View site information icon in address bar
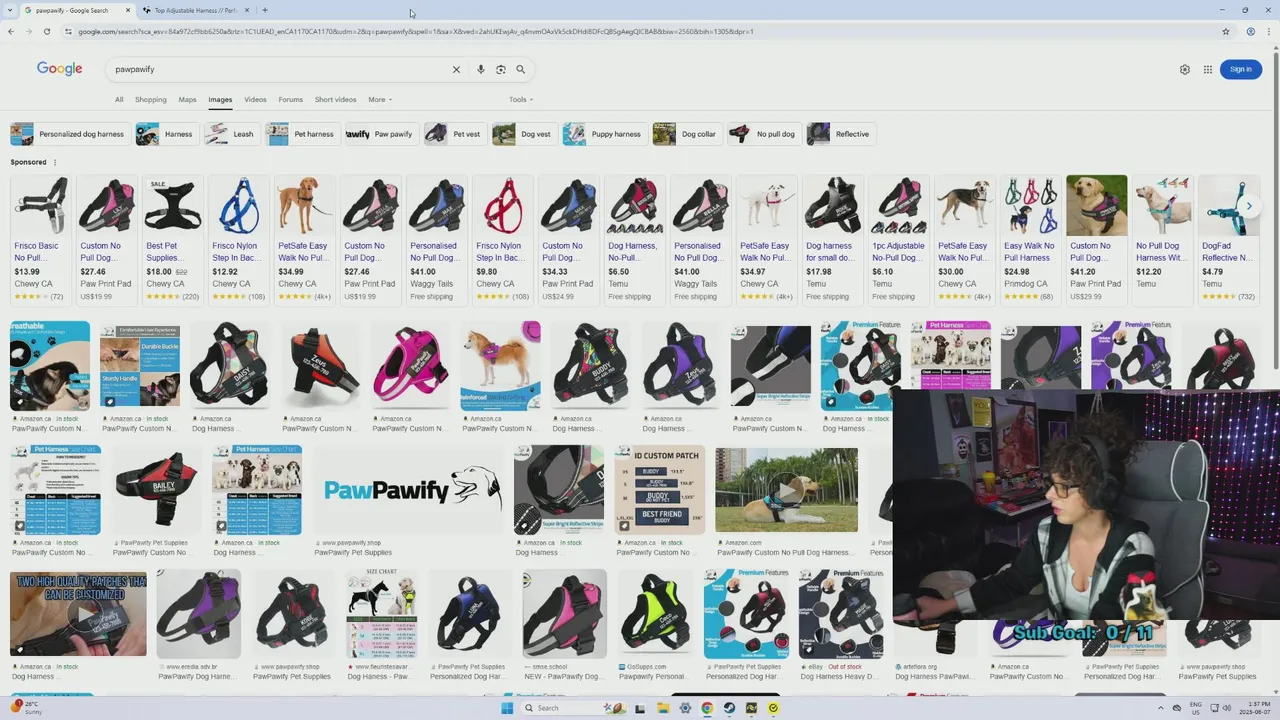This screenshot has width=1280, height=720. pyautogui.click(x=68, y=31)
